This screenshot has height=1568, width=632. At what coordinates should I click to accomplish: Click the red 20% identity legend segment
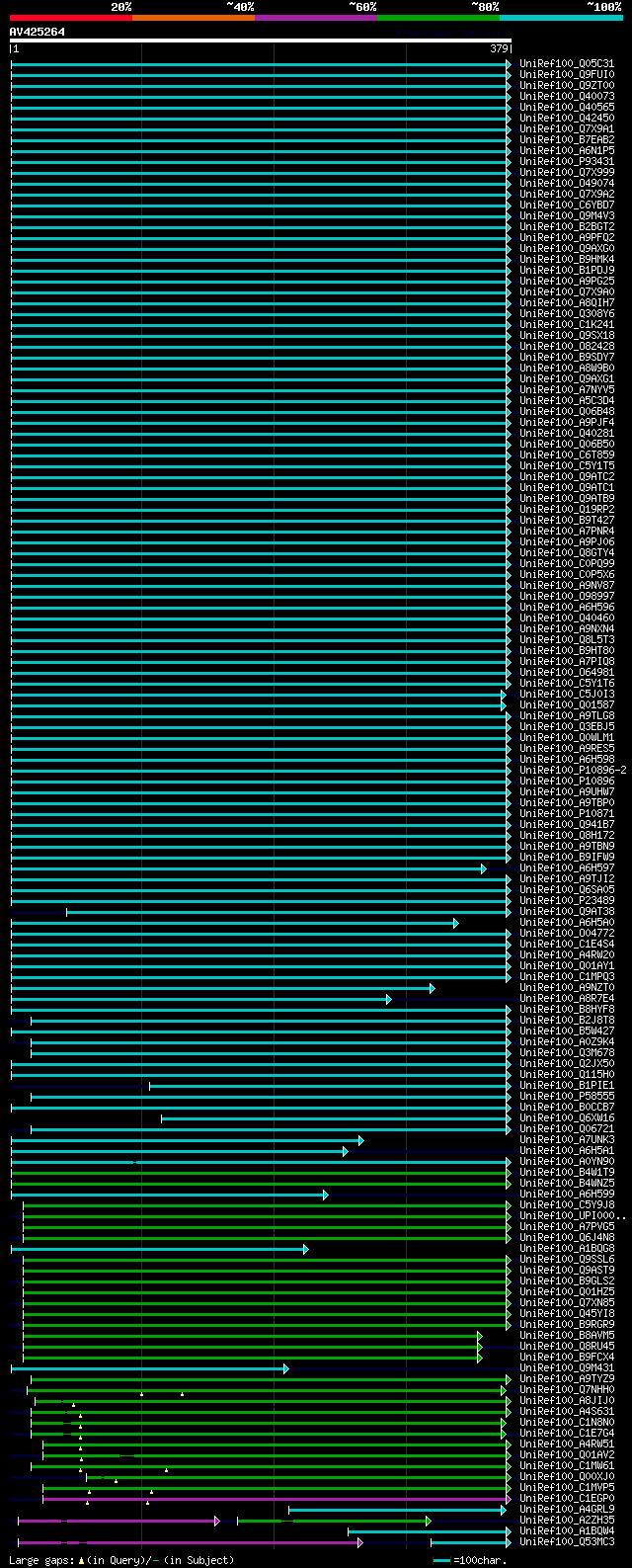click(71, 17)
